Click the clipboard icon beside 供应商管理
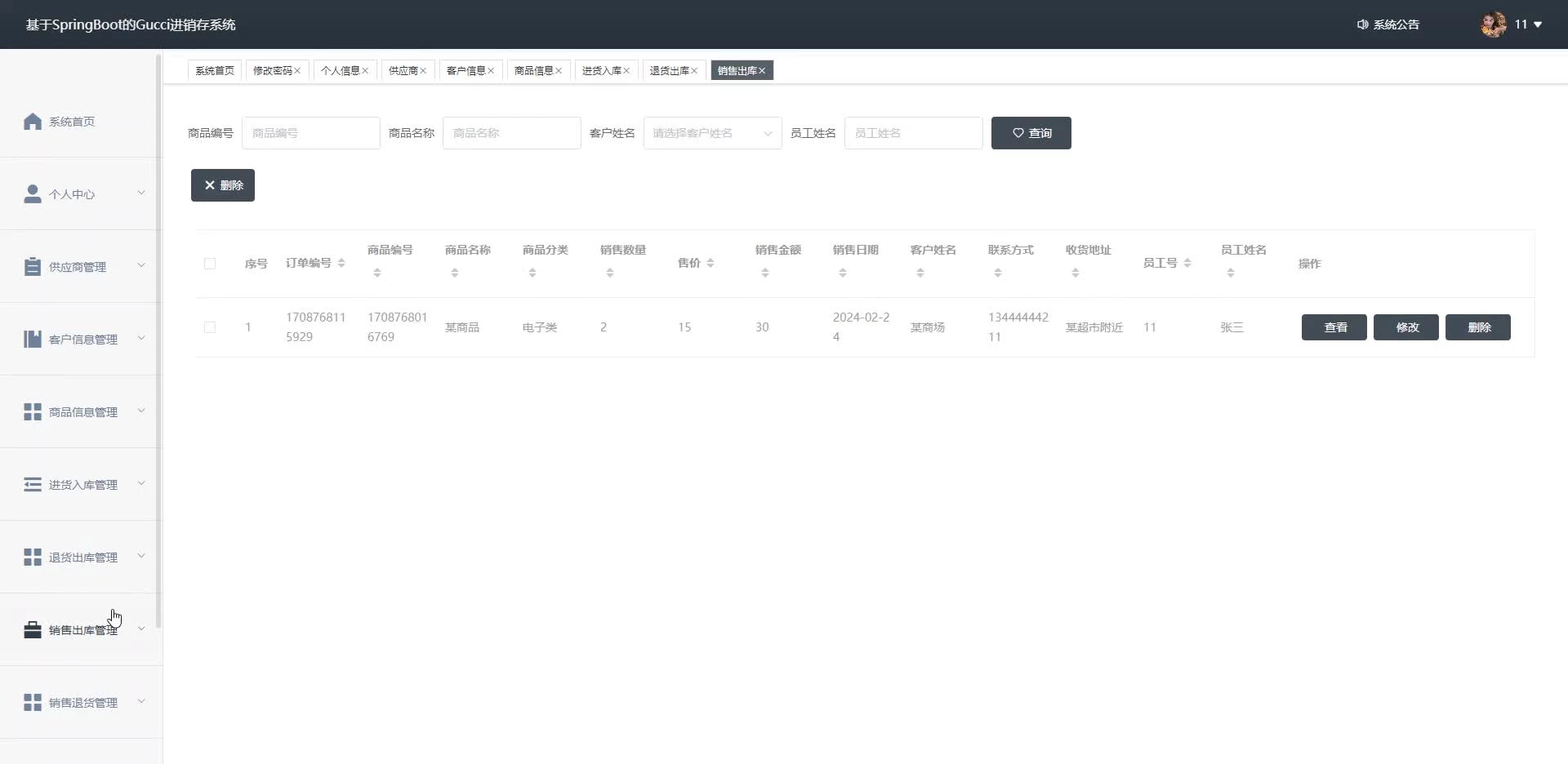 tap(33, 267)
